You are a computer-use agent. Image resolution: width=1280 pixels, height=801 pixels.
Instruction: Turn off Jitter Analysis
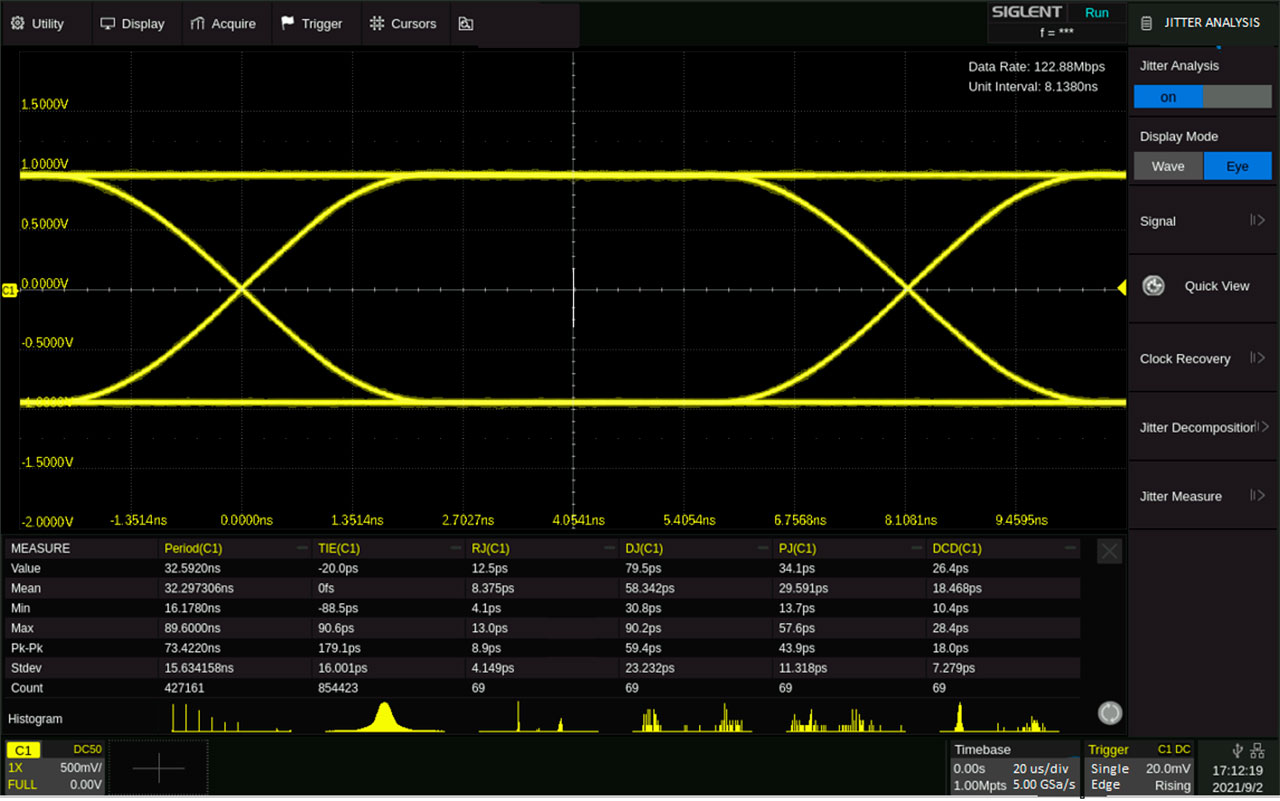tap(1239, 97)
